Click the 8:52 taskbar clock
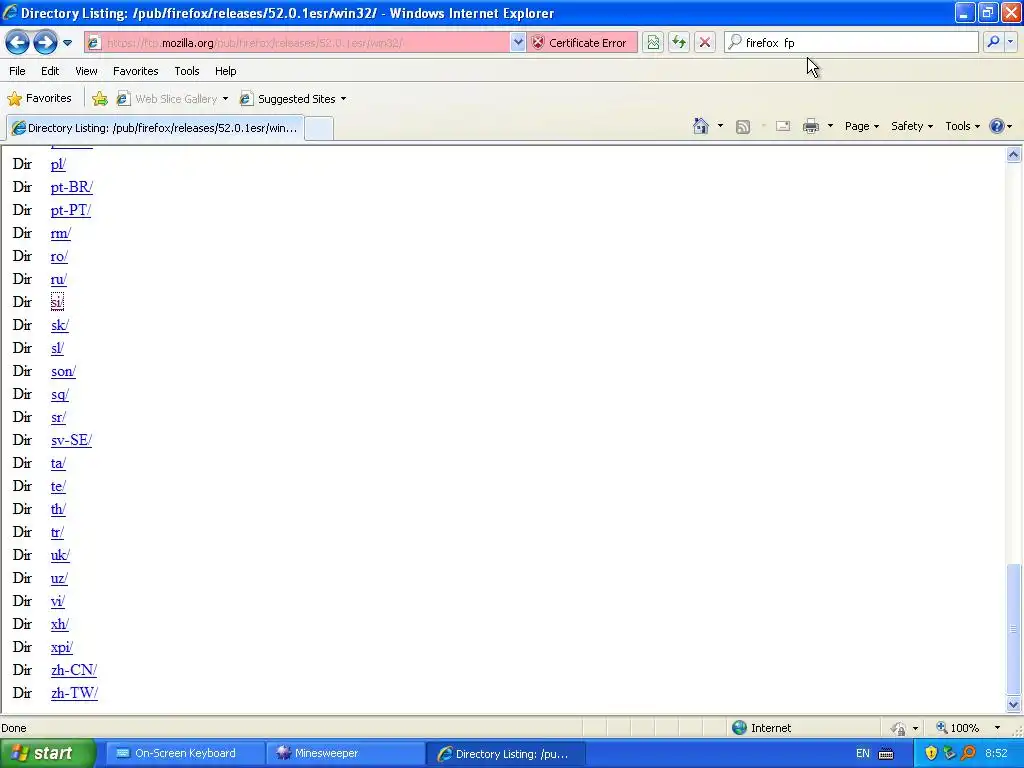This screenshot has width=1024, height=768. [996, 754]
